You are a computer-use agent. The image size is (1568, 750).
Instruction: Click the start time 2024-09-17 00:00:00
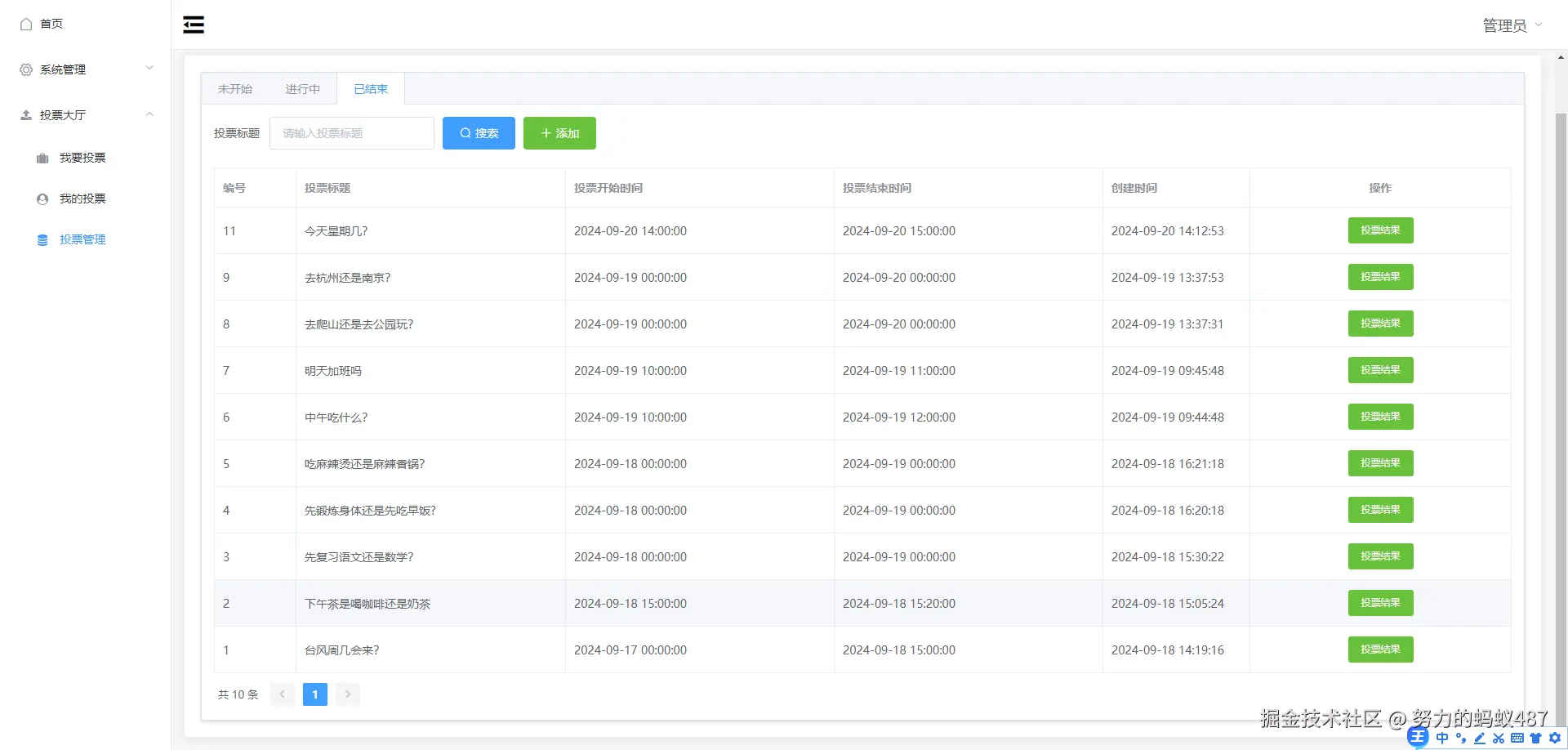[x=630, y=650]
